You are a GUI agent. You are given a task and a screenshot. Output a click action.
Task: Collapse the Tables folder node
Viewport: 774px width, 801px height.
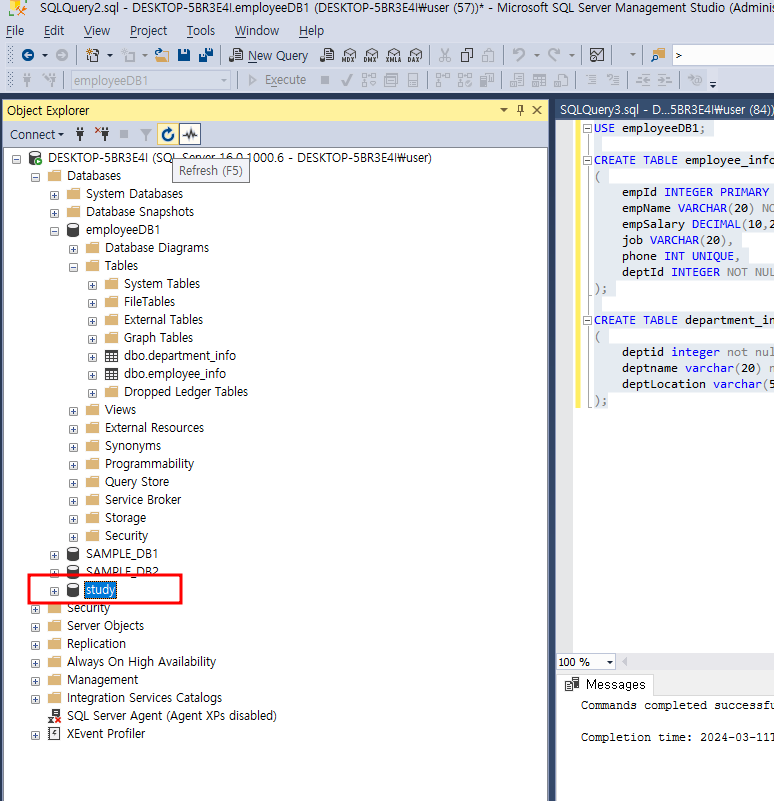[x=74, y=267]
